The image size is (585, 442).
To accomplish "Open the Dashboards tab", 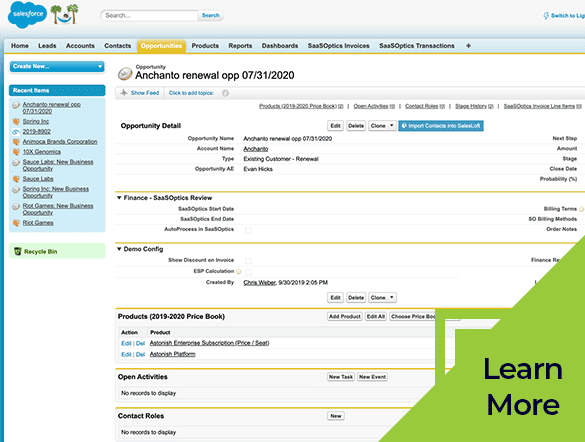I will click(x=280, y=46).
